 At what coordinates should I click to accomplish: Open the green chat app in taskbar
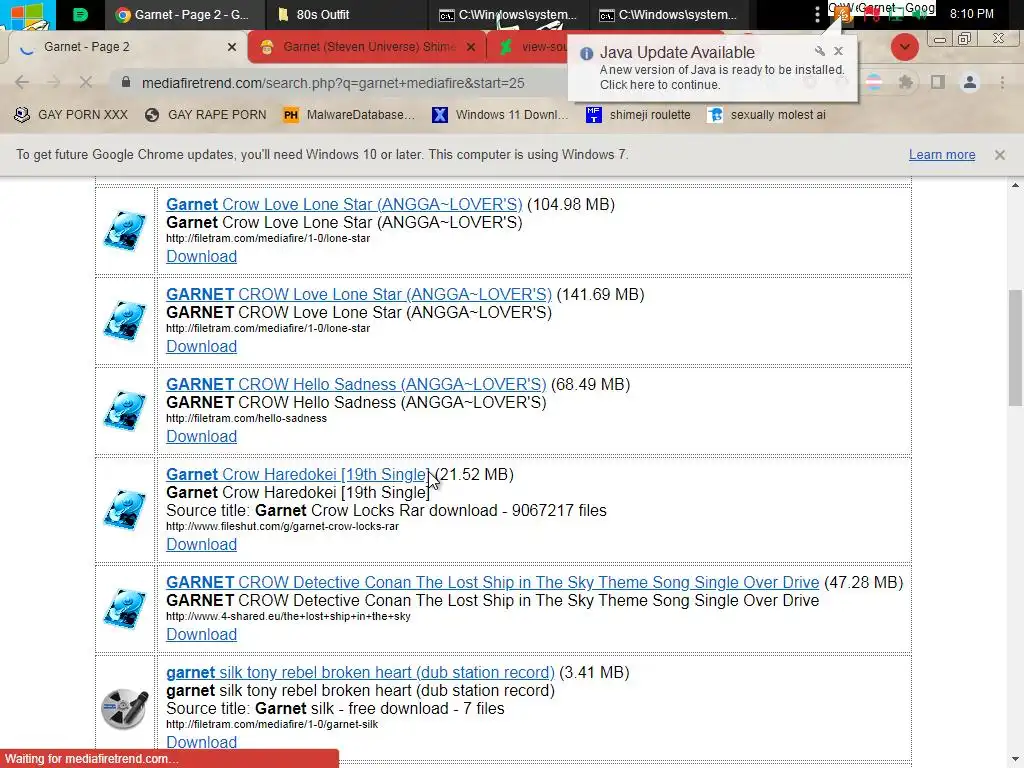[80, 14]
